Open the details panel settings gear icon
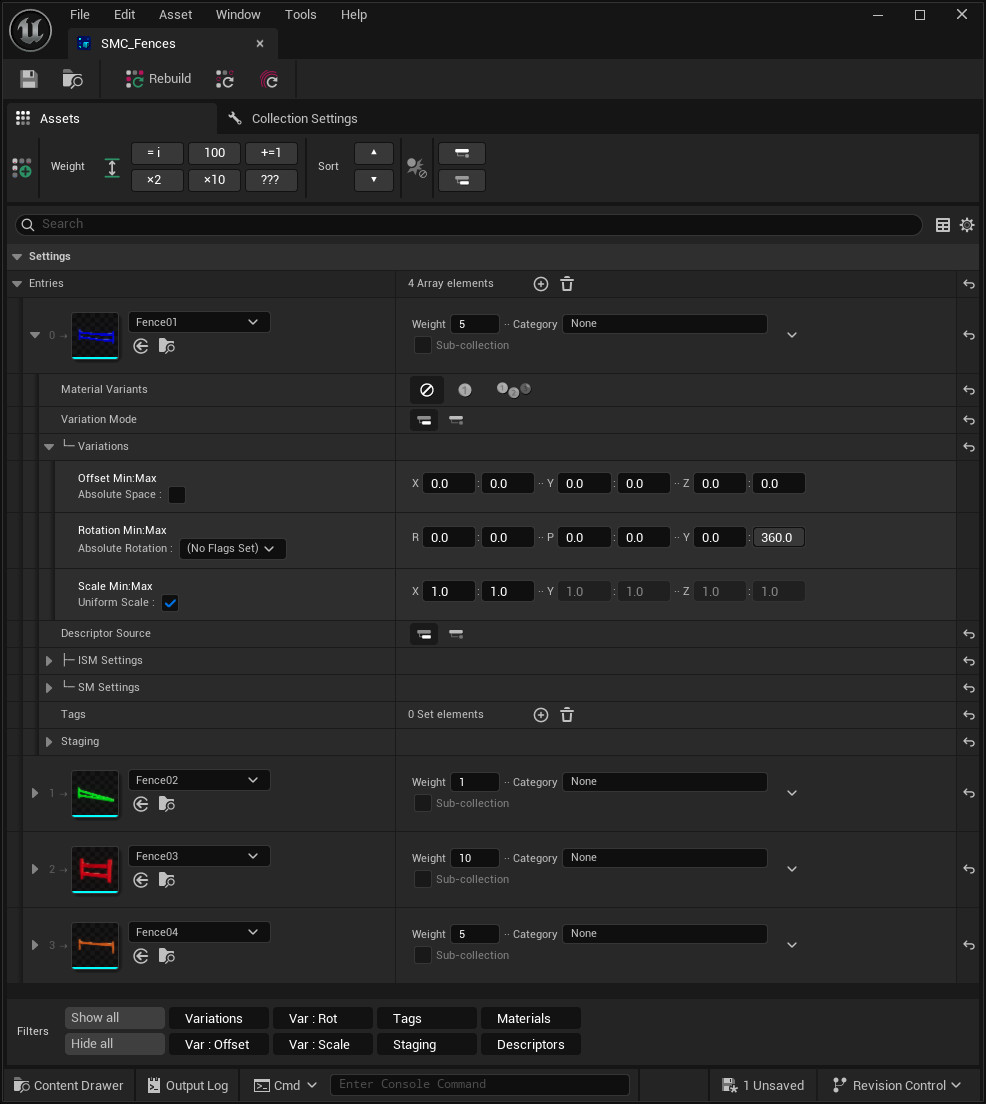The width and height of the screenshot is (986, 1104). (x=967, y=225)
